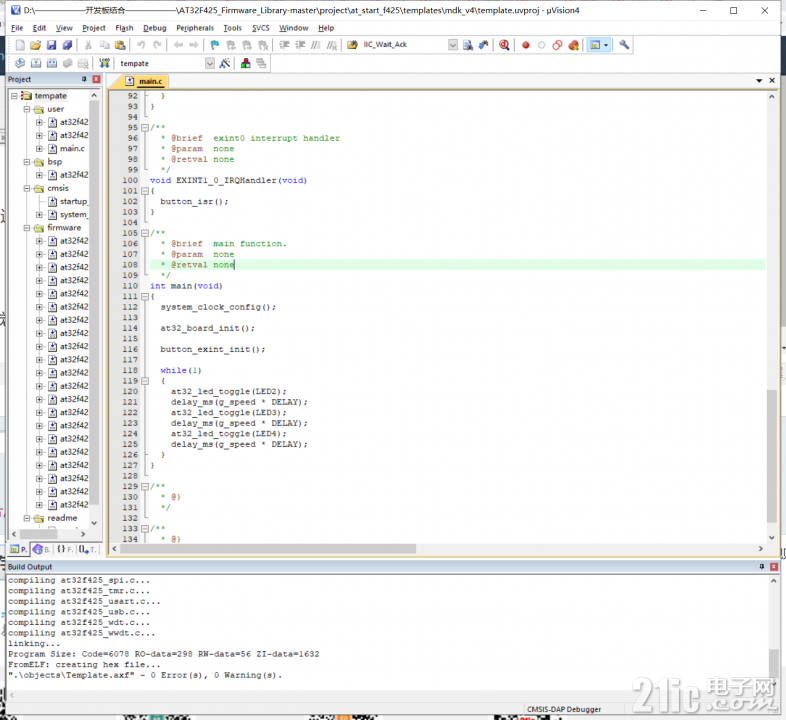Image resolution: width=786 pixels, height=720 pixels.
Task: Paste from clipboard toolbar icon
Action: click(x=120, y=45)
